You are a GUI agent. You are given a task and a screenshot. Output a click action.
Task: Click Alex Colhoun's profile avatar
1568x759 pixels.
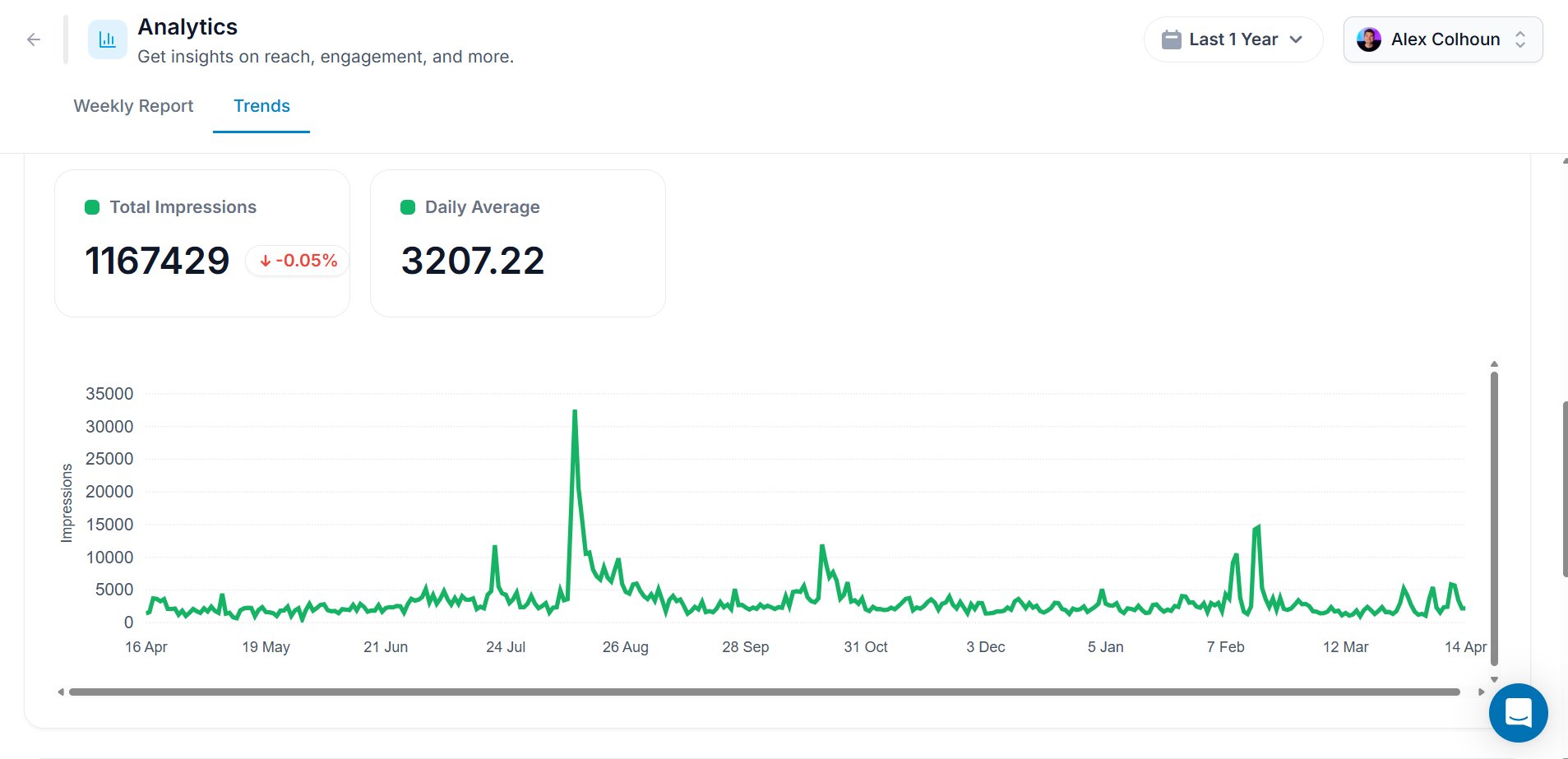tap(1370, 39)
